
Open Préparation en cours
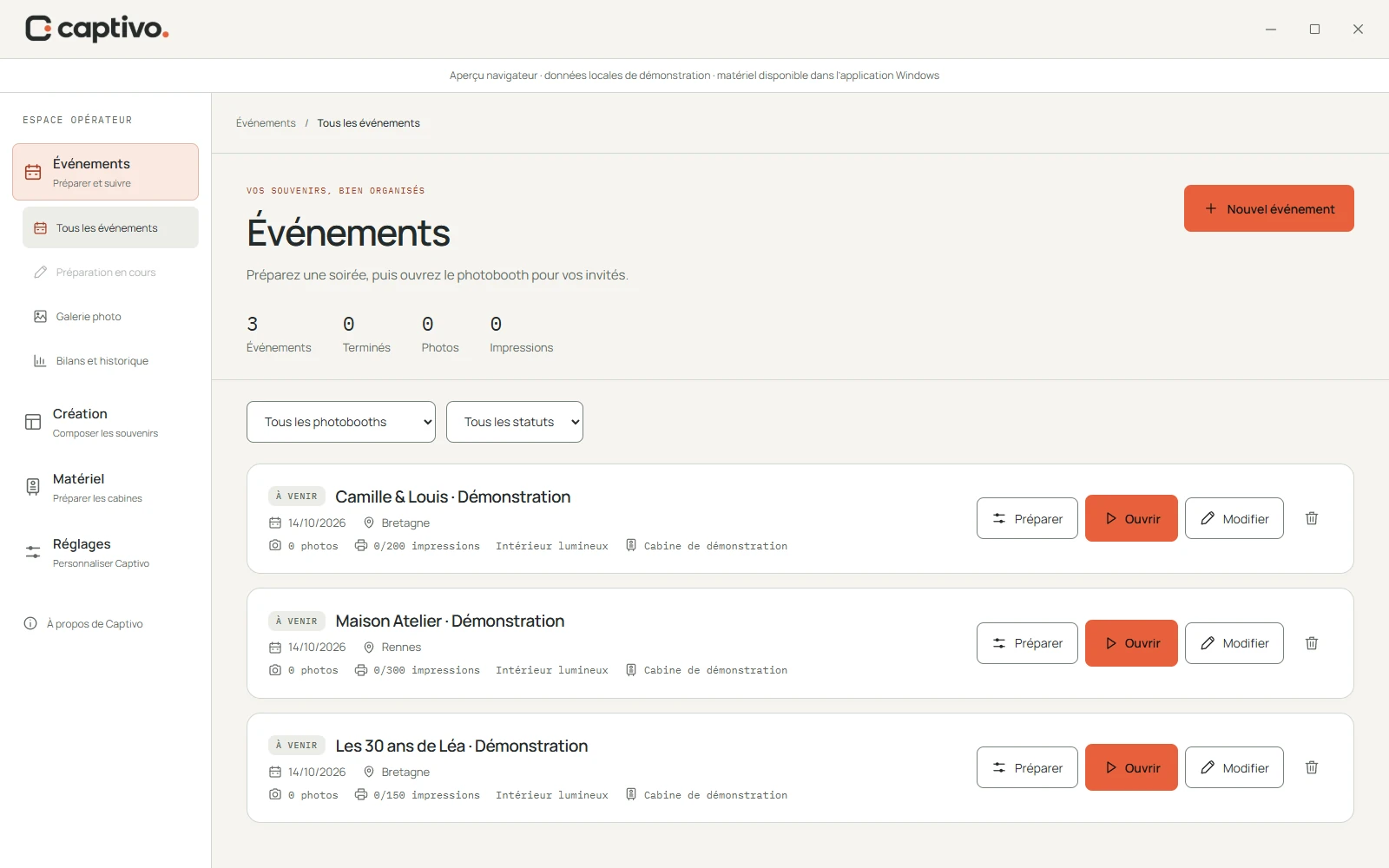click(x=110, y=272)
